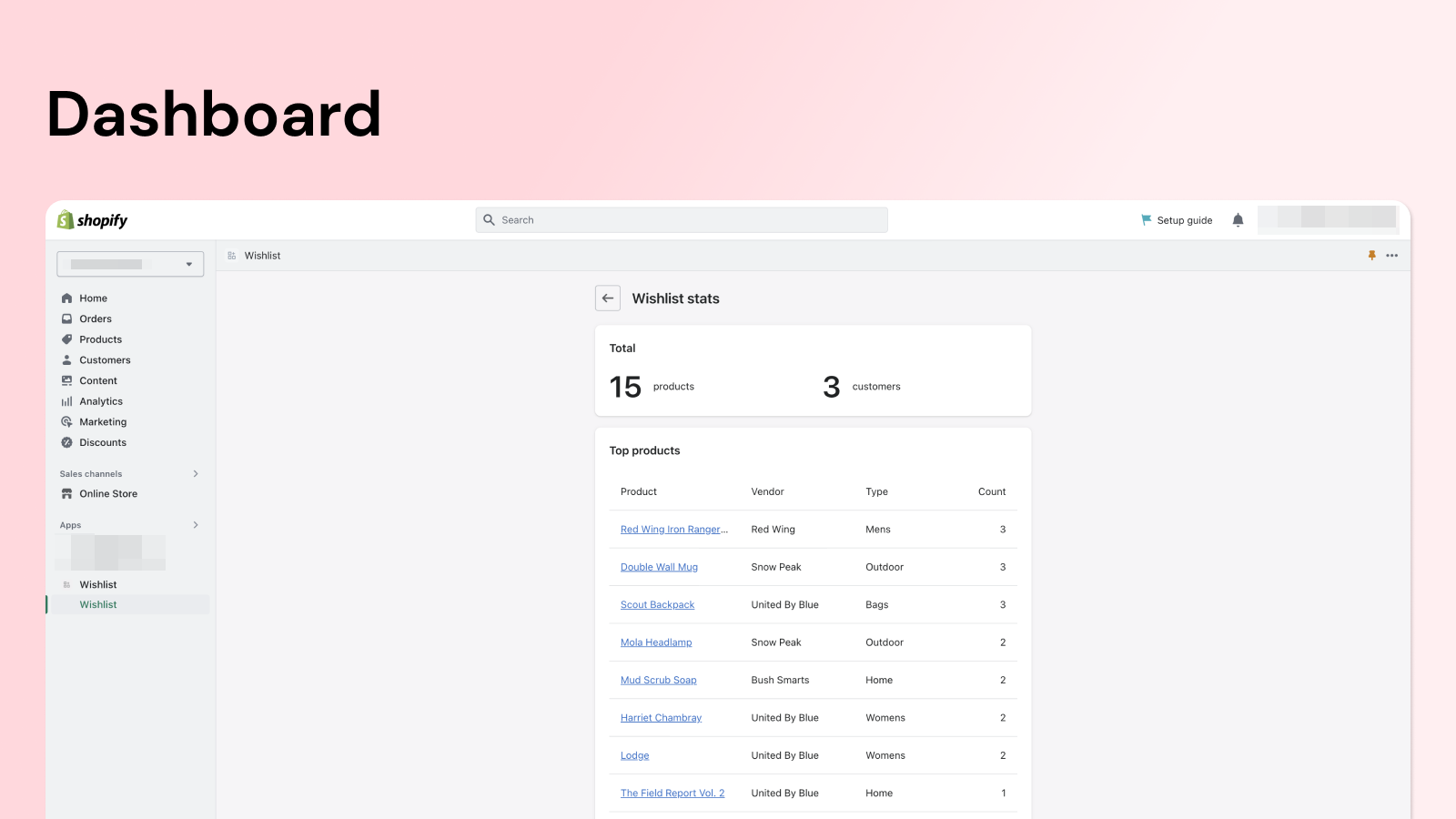Click the Search field
The image size is (1456, 819).
[681, 219]
